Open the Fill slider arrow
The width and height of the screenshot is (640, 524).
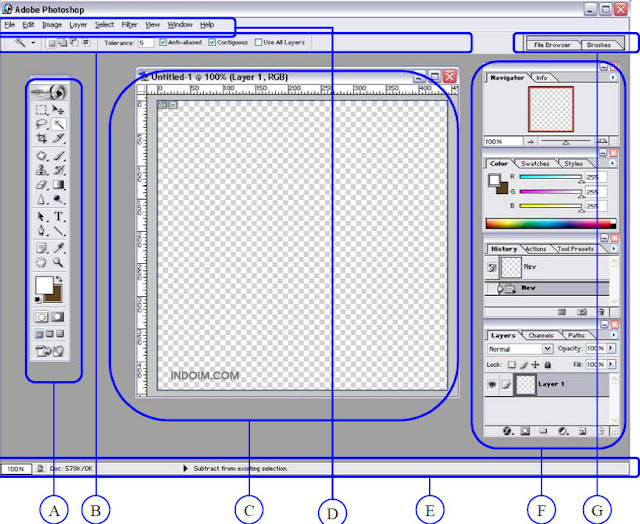pos(611,364)
